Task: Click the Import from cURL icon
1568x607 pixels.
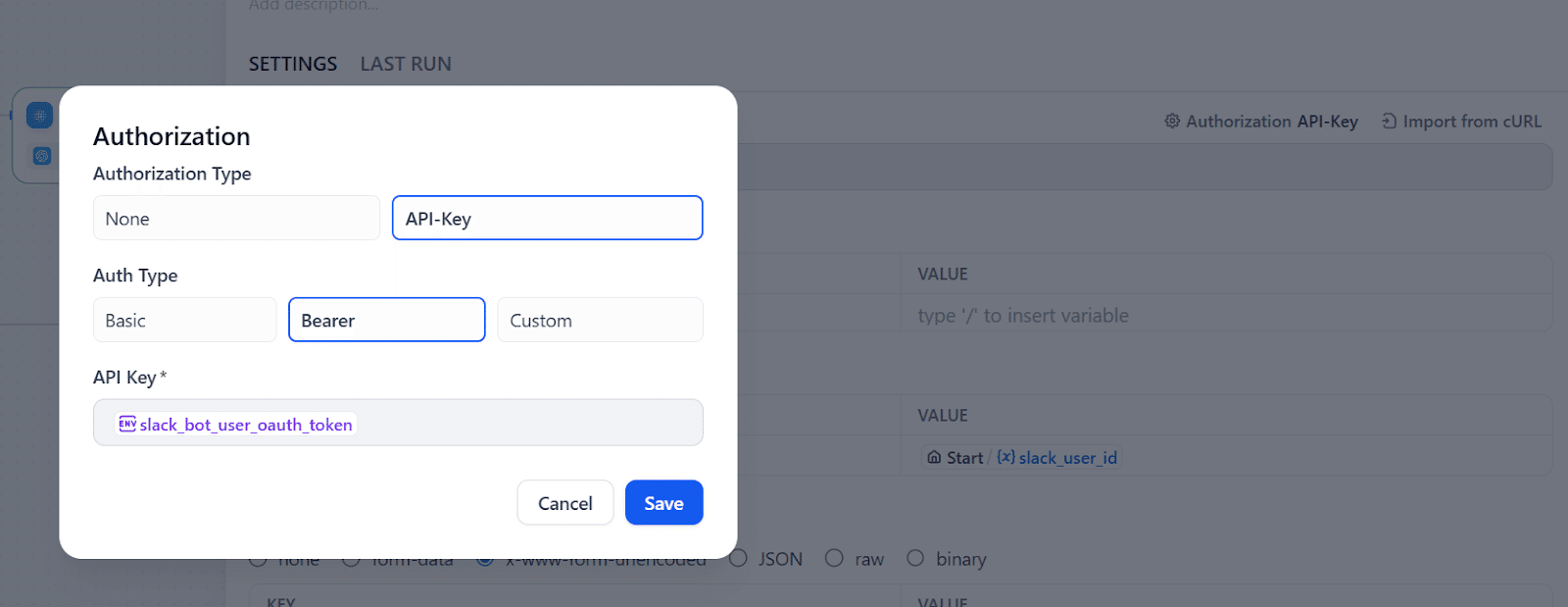Action: 1389,122
